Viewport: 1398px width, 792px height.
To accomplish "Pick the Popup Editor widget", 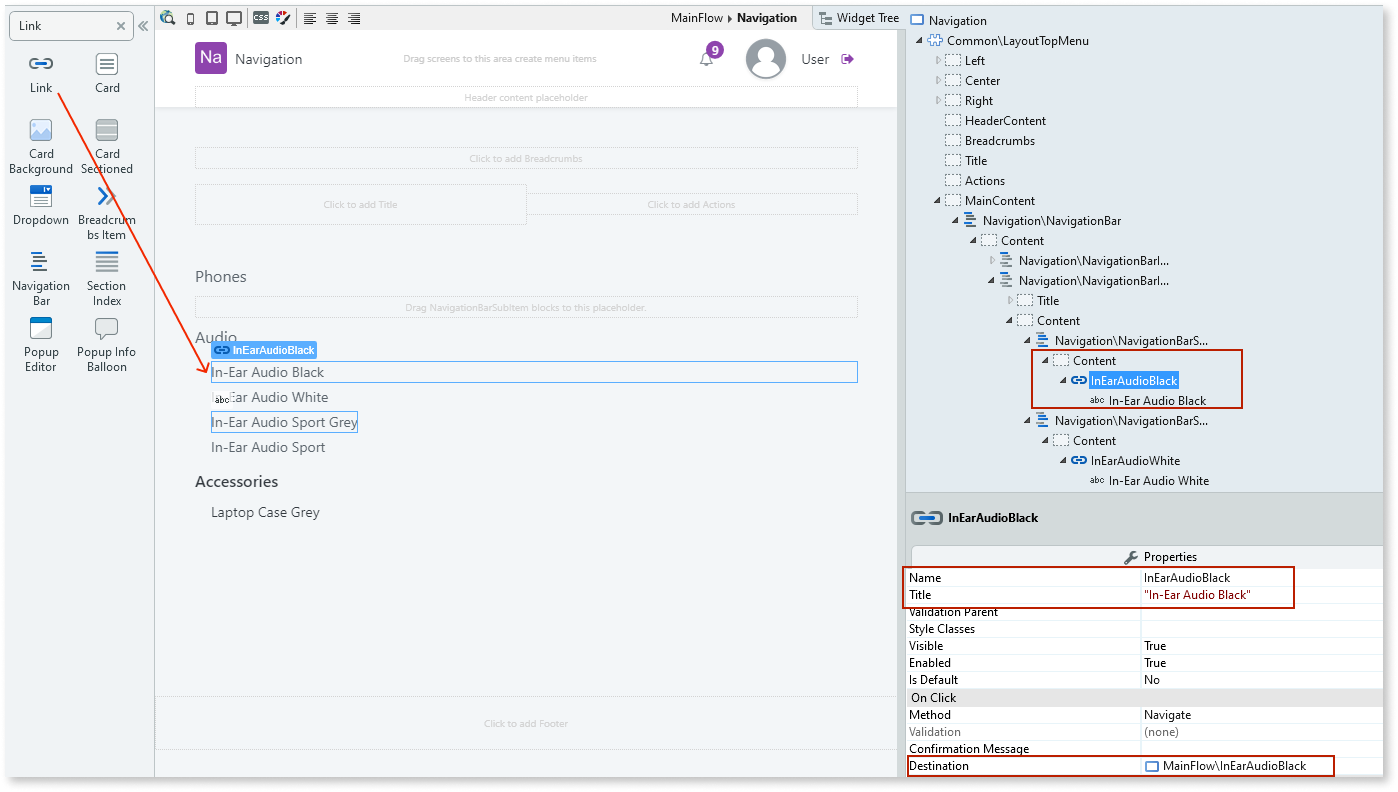I will point(40,344).
